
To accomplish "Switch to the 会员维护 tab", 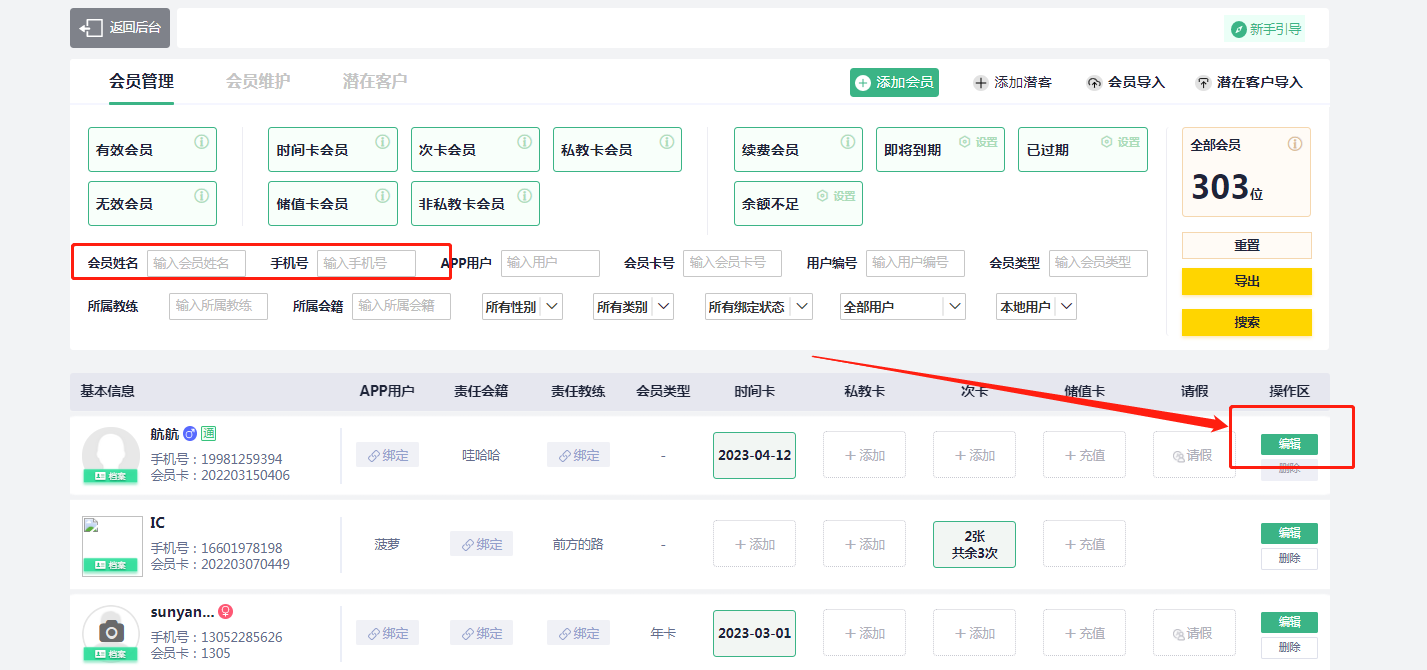I will click(x=258, y=82).
